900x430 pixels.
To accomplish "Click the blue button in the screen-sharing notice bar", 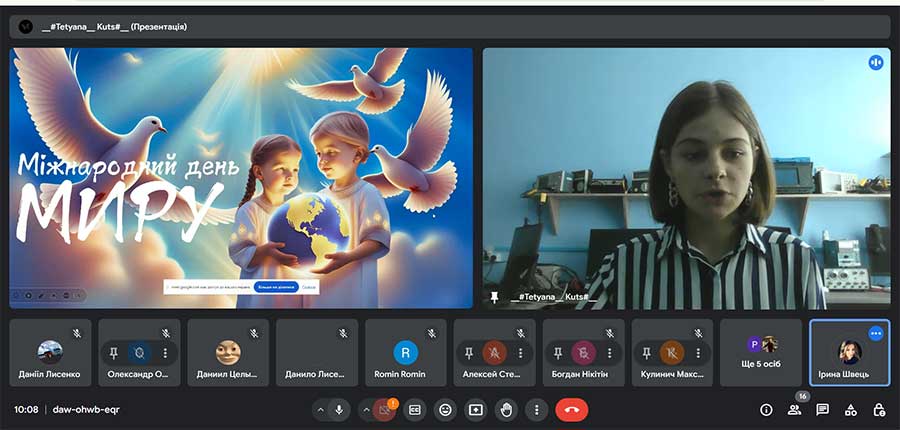I will point(275,287).
